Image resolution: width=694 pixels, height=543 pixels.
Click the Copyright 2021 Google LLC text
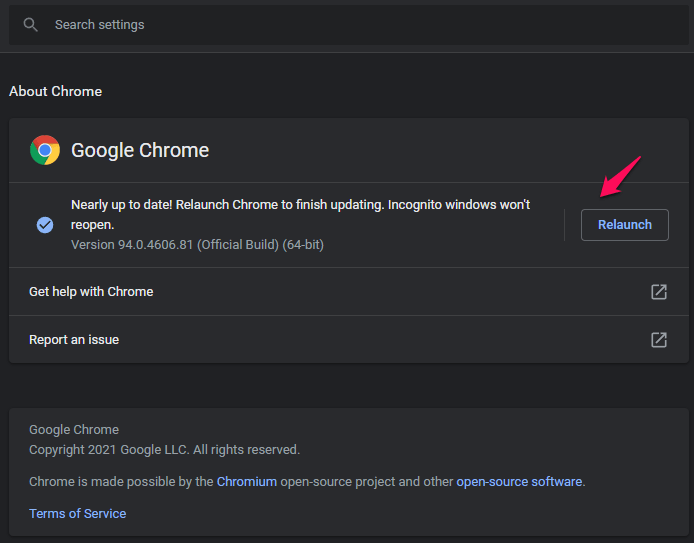point(165,450)
